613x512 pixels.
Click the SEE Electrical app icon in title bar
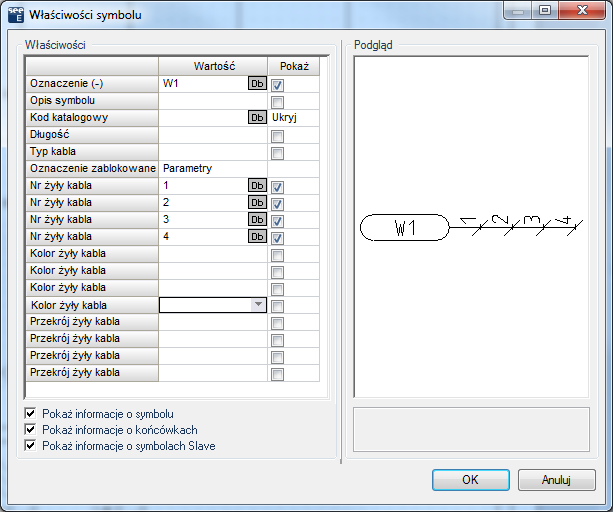tap(16, 15)
